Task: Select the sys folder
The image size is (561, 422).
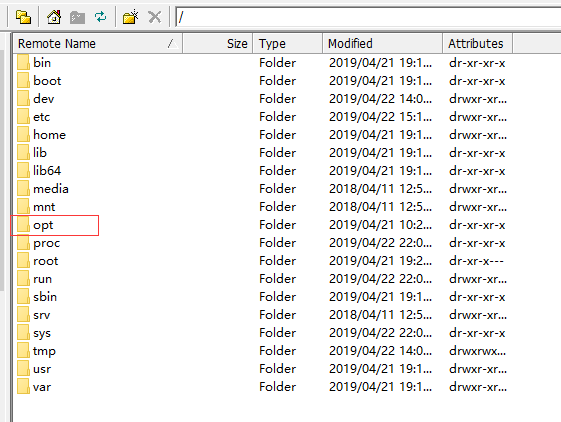Action: pos(42,333)
